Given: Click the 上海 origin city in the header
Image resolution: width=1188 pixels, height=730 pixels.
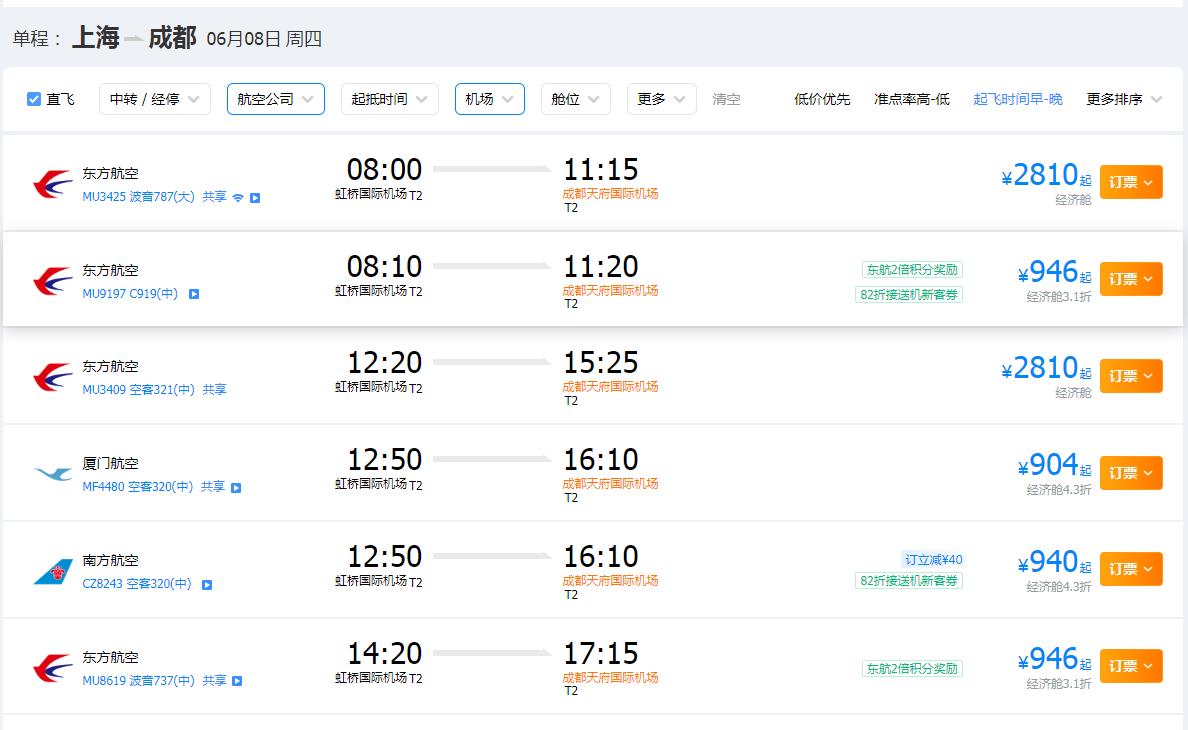Looking at the screenshot, I should tap(95, 37).
